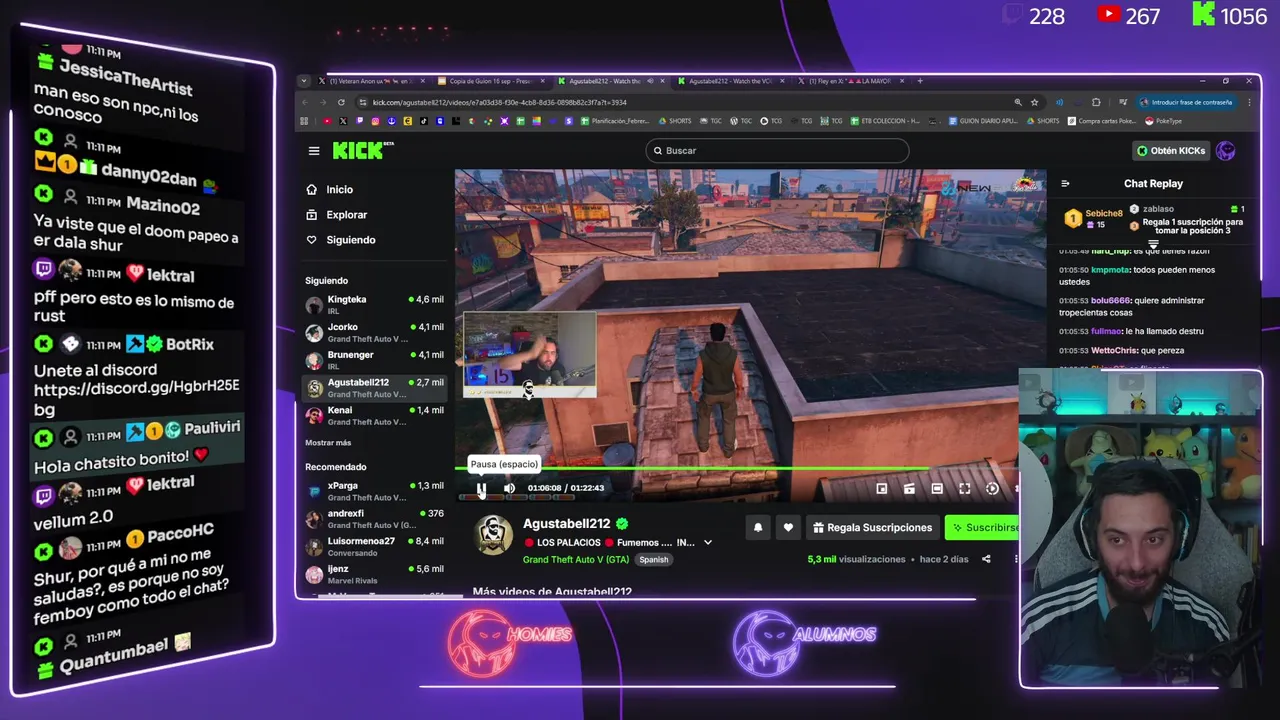1280x720 pixels.
Task: Open the browser extensions puzzle icon
Action: [x=1096, y=102]
